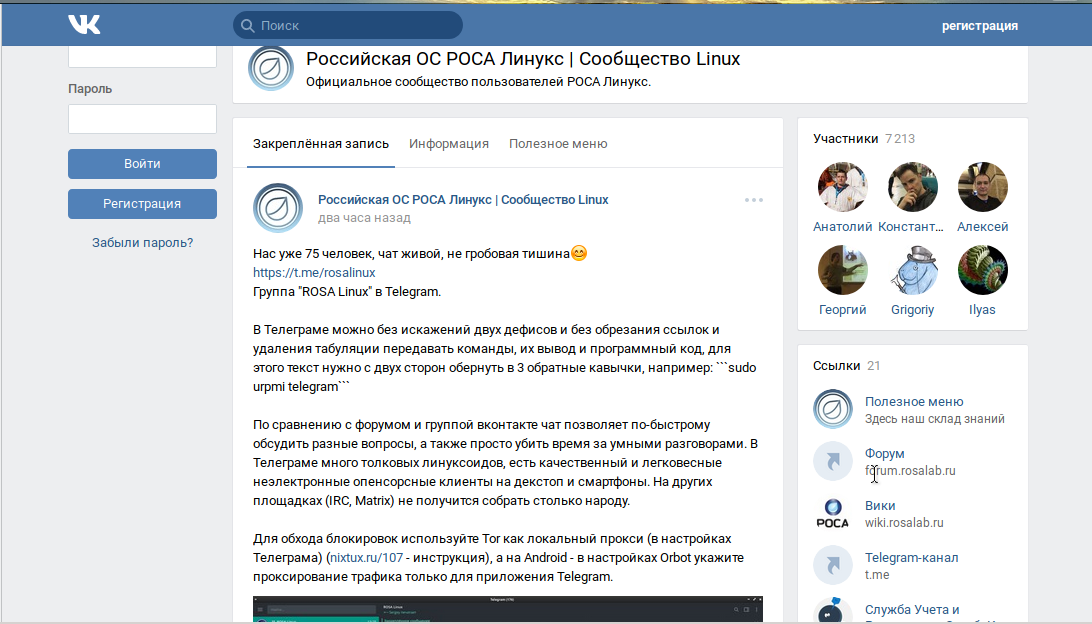
Task: Open the nixtux.ru/107 instruction link
Action: click(x=366, y=557)
